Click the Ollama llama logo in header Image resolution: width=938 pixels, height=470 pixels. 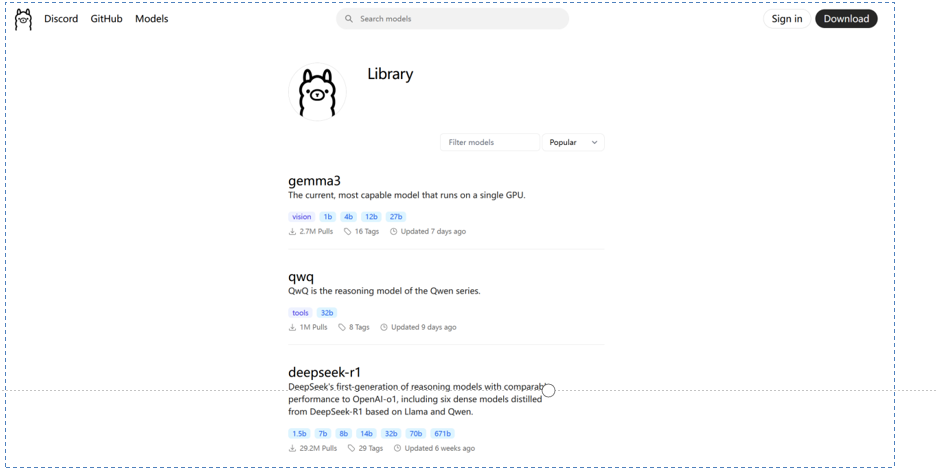pyautogui.click(x=23, y=19)
